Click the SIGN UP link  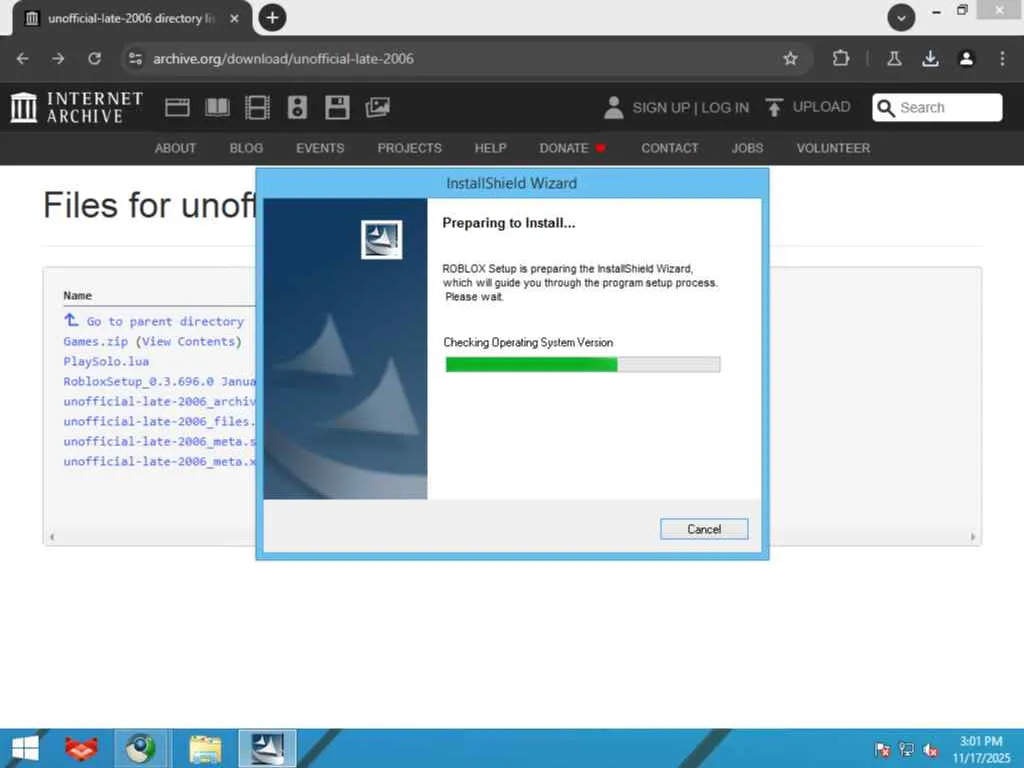tap(661, 108)
